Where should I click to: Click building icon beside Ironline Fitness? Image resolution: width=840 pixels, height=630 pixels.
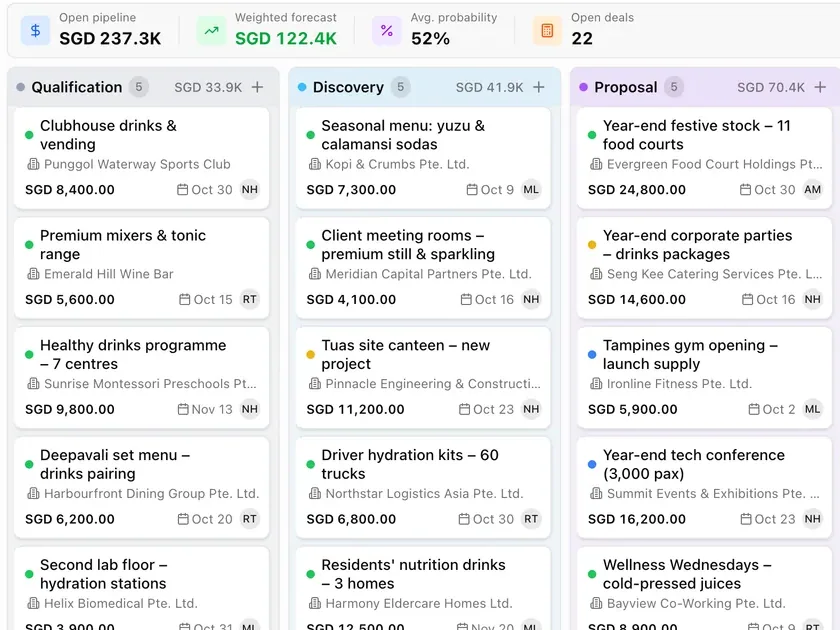[596, 384]
